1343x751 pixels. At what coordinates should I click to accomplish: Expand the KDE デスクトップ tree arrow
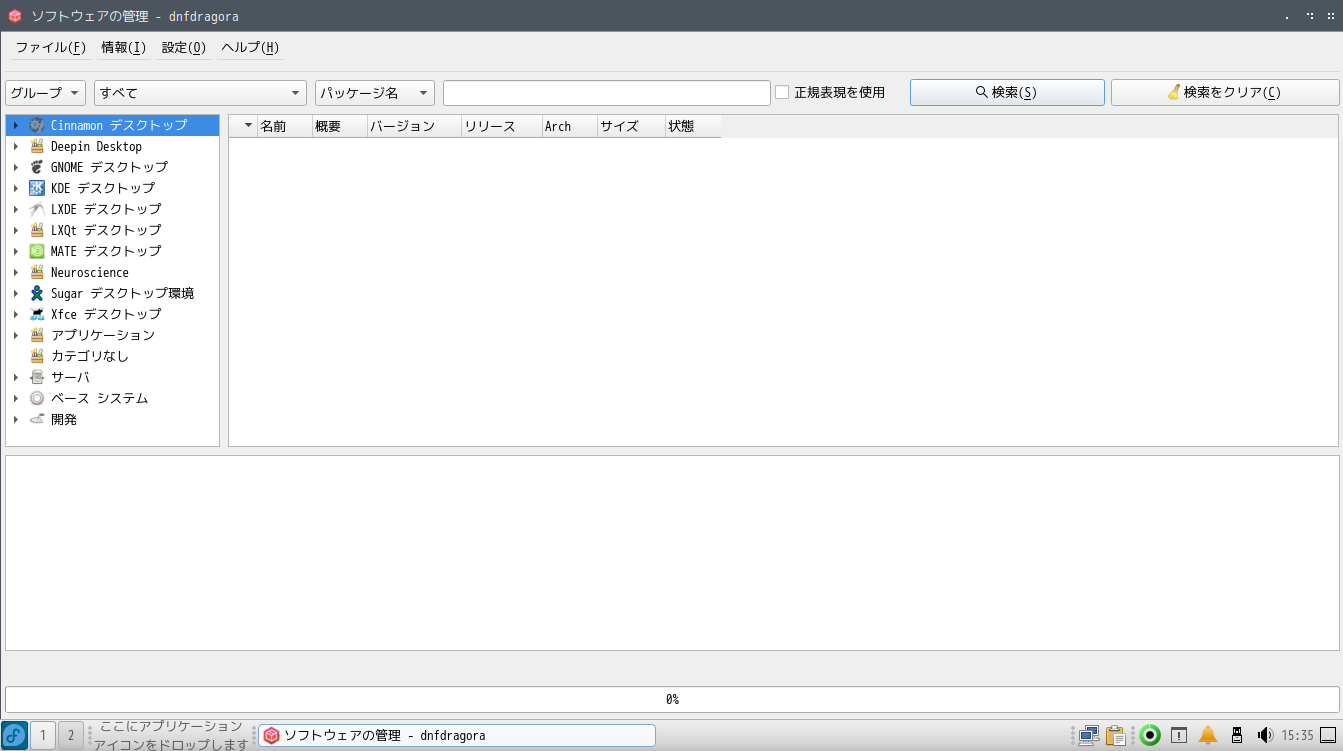(16, 188)
